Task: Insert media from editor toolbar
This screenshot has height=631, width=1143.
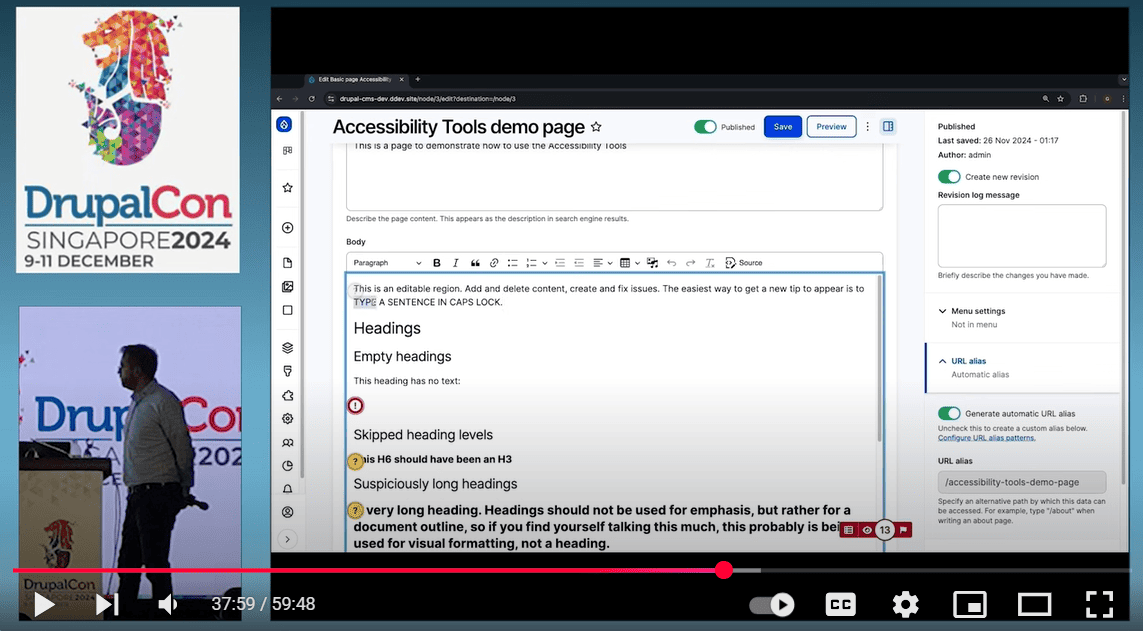Action: [x=652, y=263]
